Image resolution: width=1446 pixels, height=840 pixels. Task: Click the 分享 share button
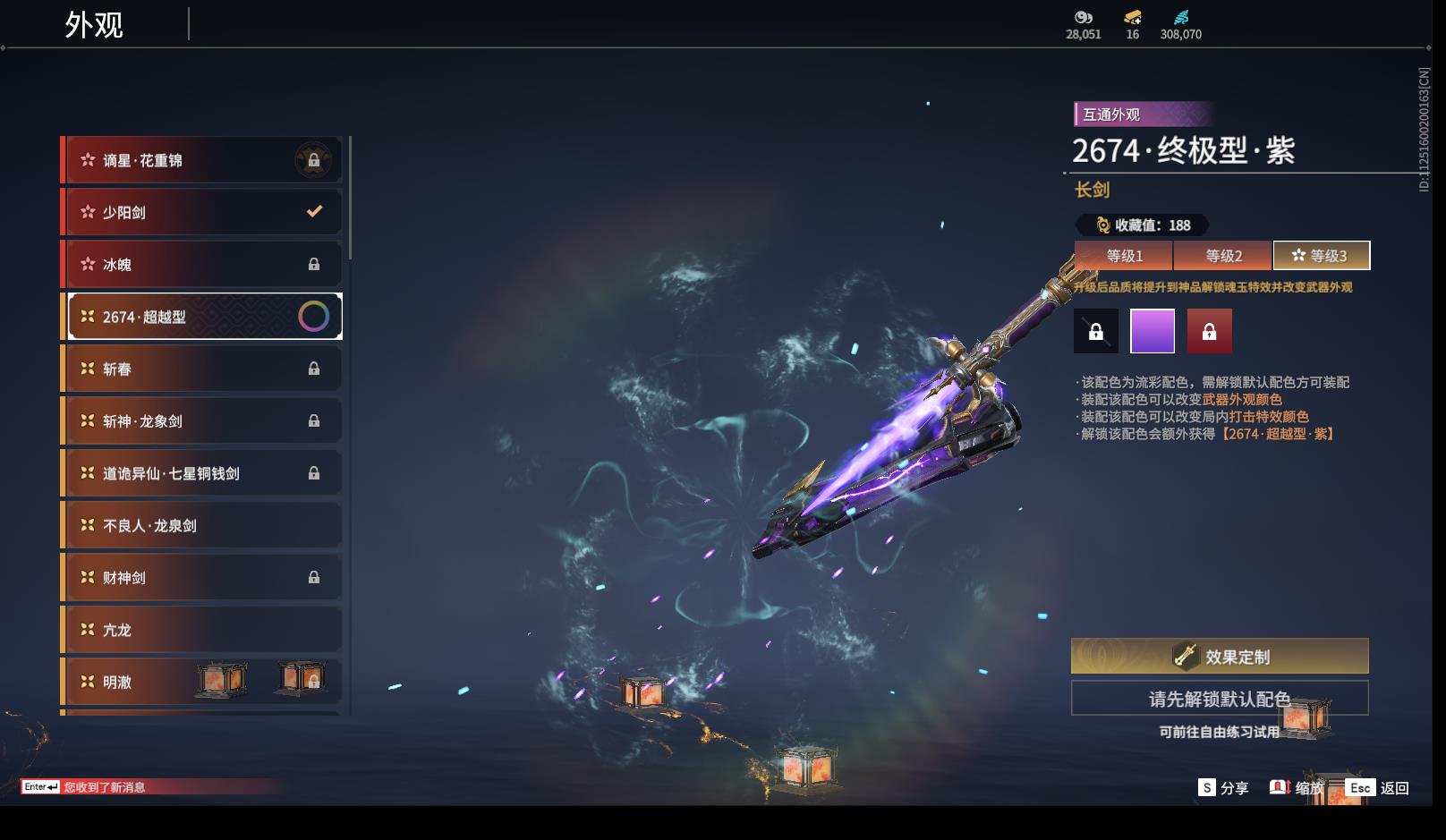tap(1223, 788)
